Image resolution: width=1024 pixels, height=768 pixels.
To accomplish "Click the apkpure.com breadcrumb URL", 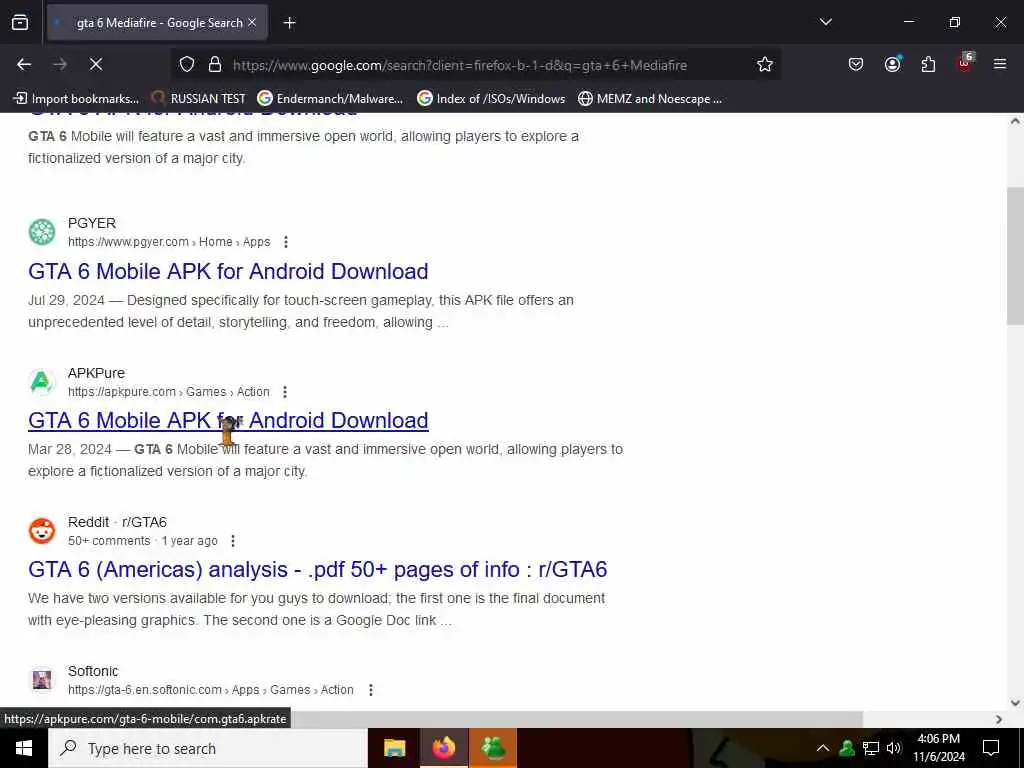I will 168,392.
